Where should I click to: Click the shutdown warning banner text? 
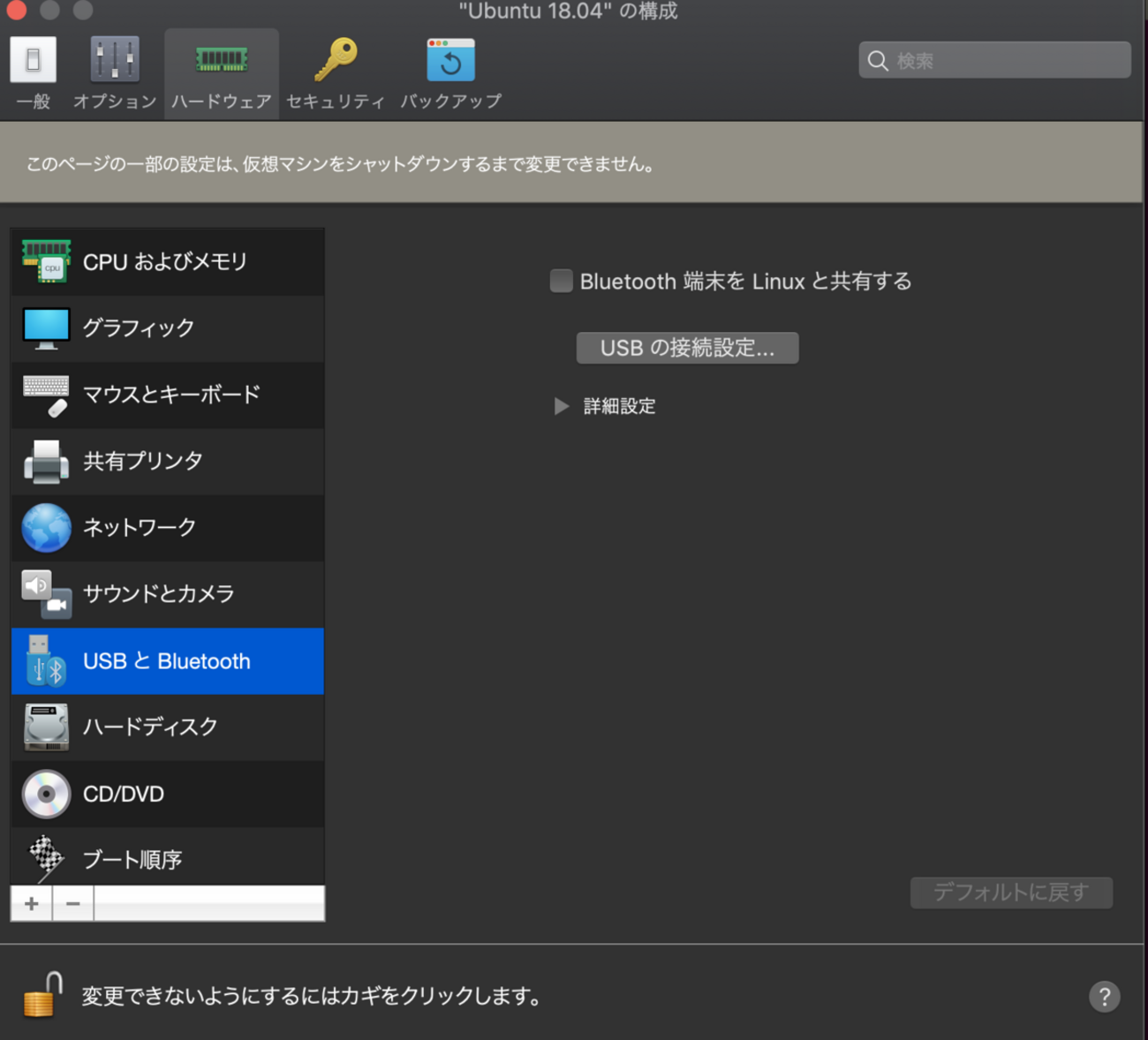click(340, 164)
